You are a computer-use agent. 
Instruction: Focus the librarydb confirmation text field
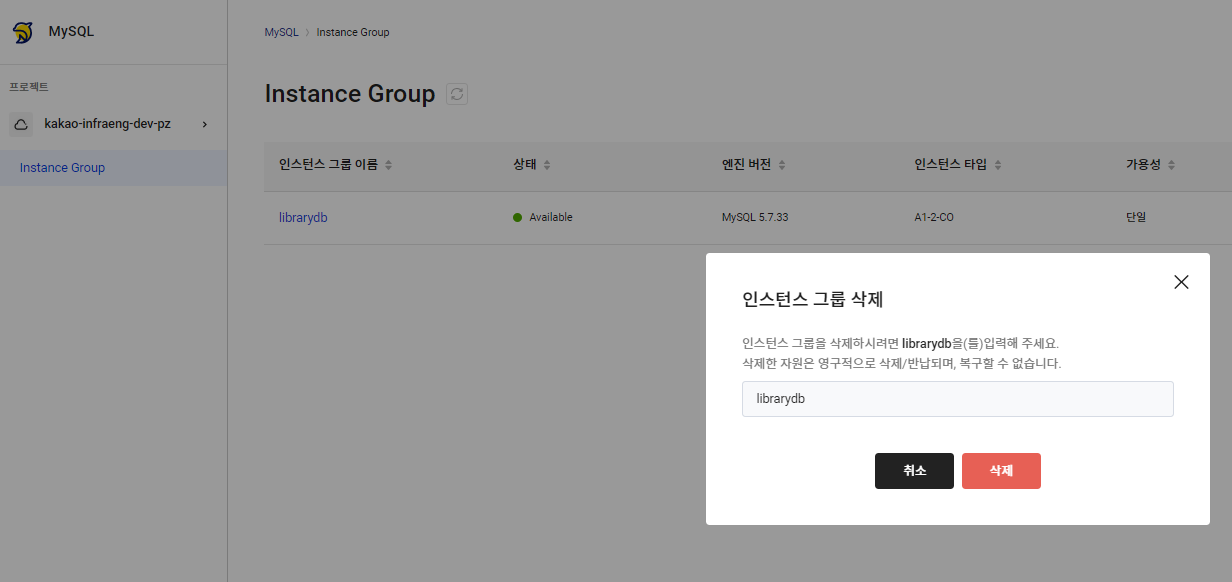pyautogui.click(x=957, y=399)
